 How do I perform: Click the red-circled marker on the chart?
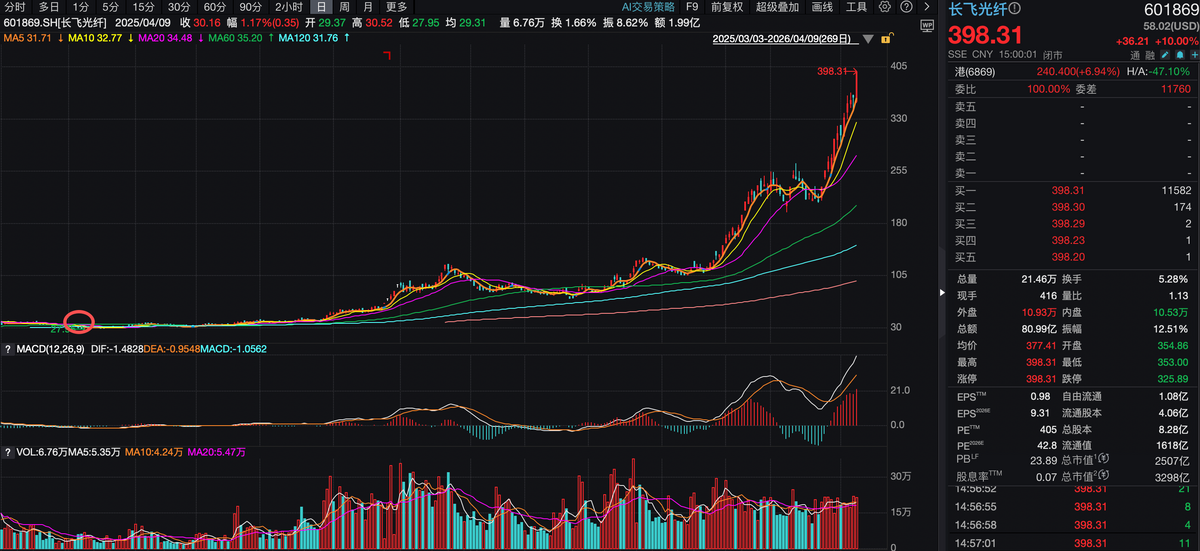pyautogui.click(x=78, y=323)
